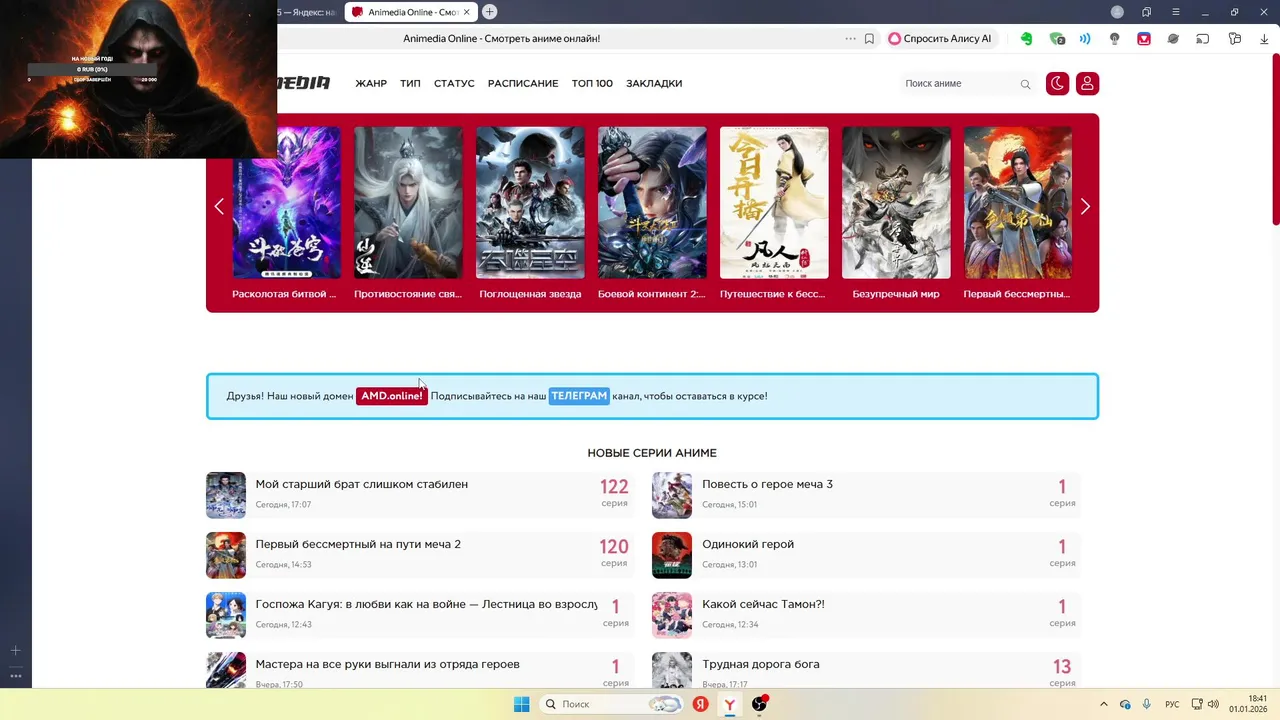Open 'Одинокий герой' entry

(x=748, y=544)
